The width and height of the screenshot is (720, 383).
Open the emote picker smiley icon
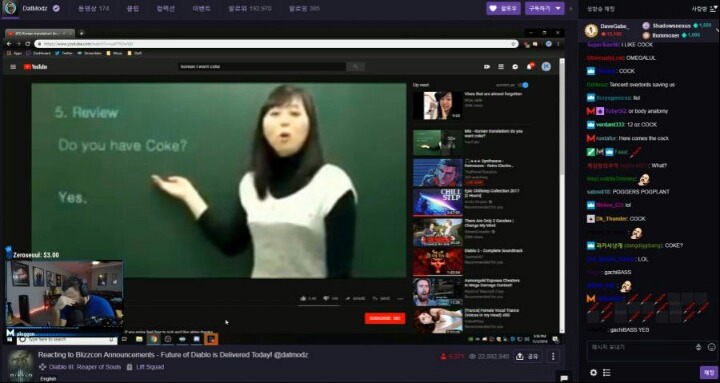tap(711, 347)
